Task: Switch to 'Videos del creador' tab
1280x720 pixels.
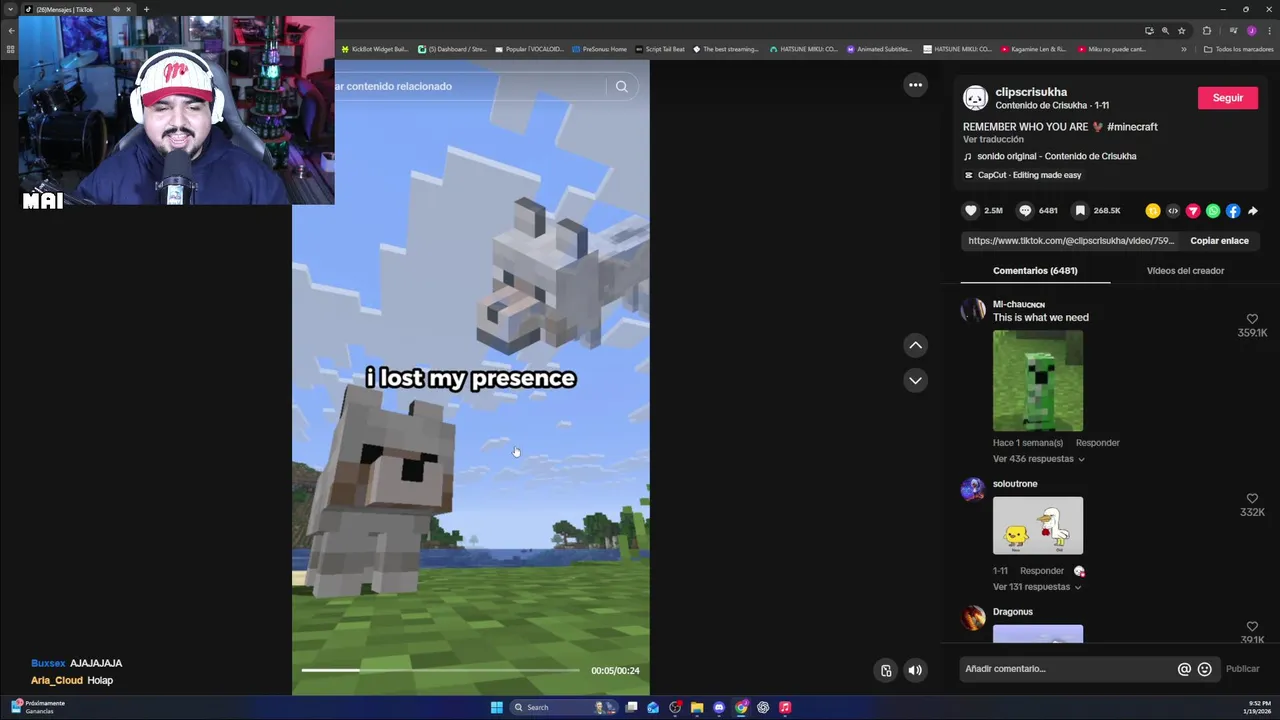Action: tap(1185, 271)
